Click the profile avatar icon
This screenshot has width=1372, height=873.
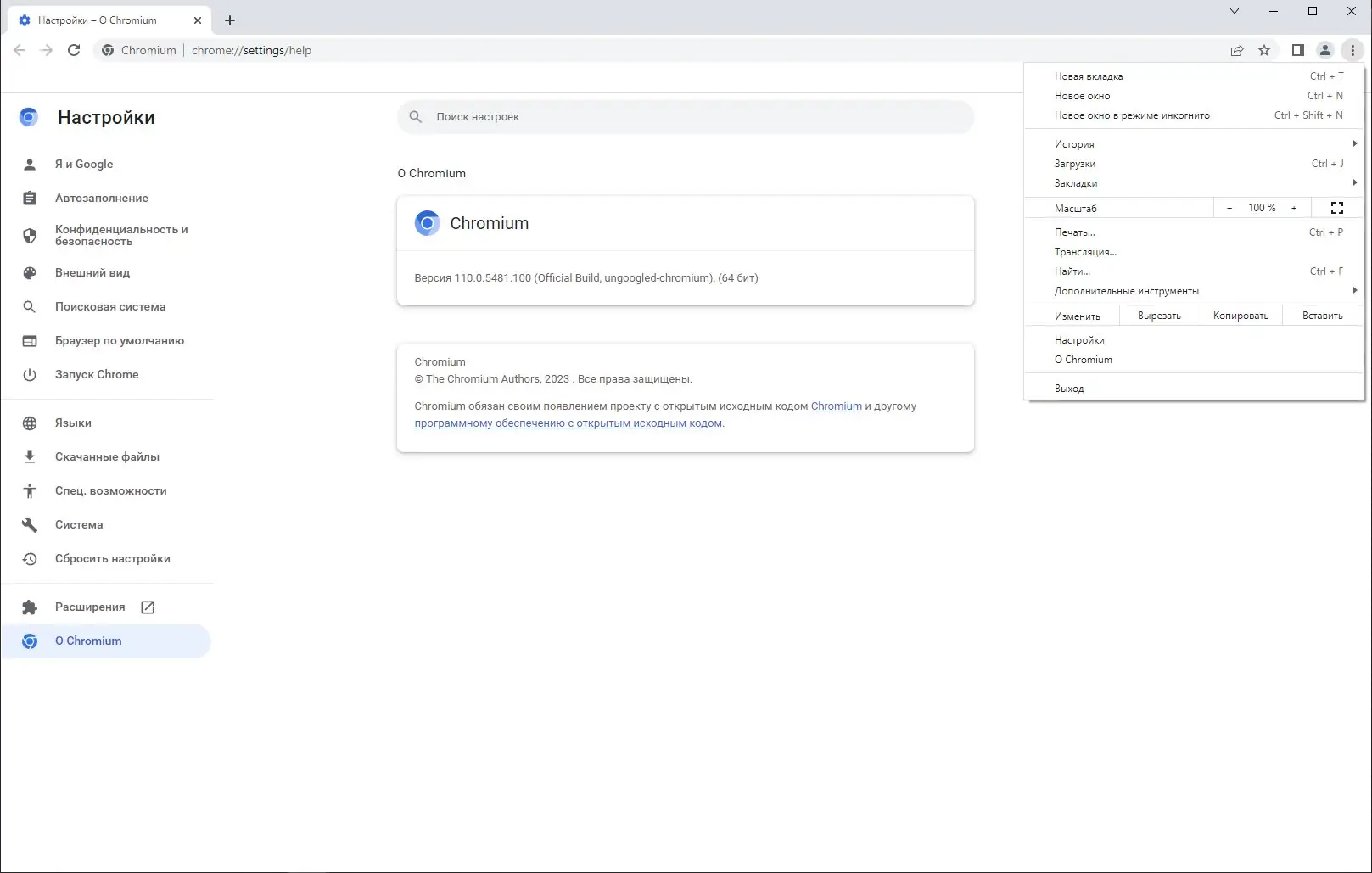(1324, 50)
